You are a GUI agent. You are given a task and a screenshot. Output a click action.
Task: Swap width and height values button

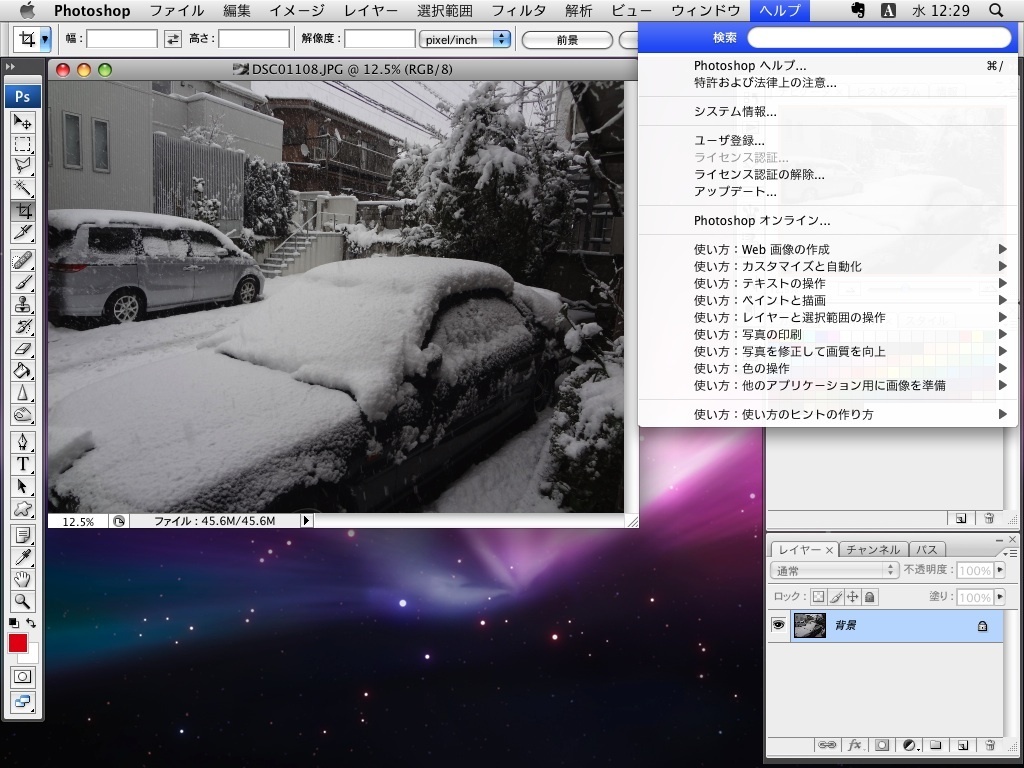tap(173, 39)
